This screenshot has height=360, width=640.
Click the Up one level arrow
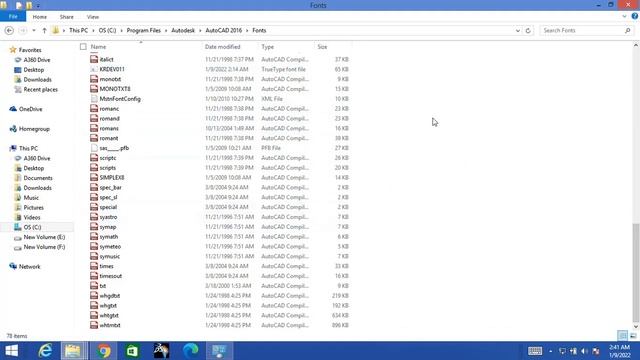click(44, 31)
